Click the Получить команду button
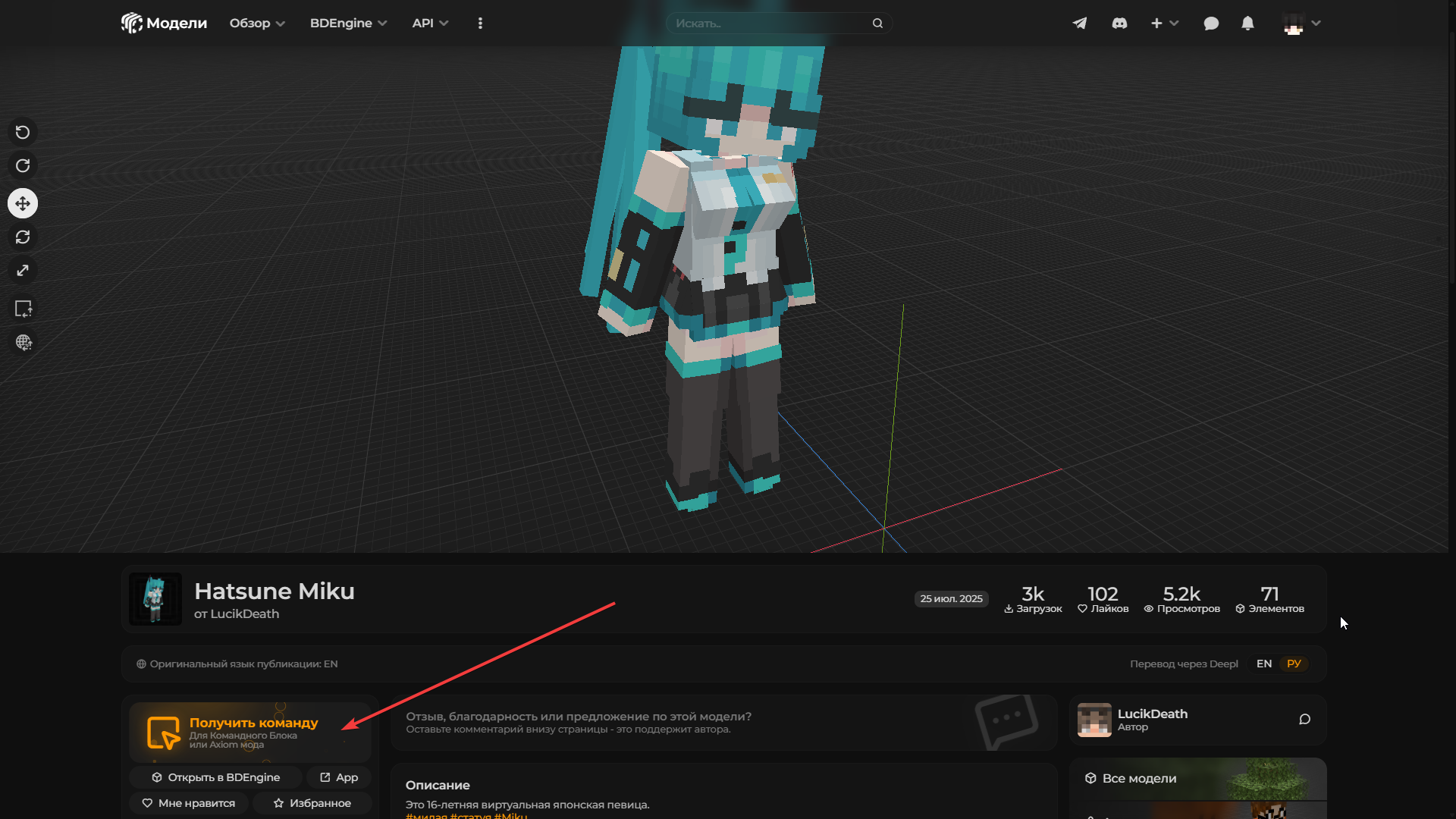 click(x=249, y=732)
